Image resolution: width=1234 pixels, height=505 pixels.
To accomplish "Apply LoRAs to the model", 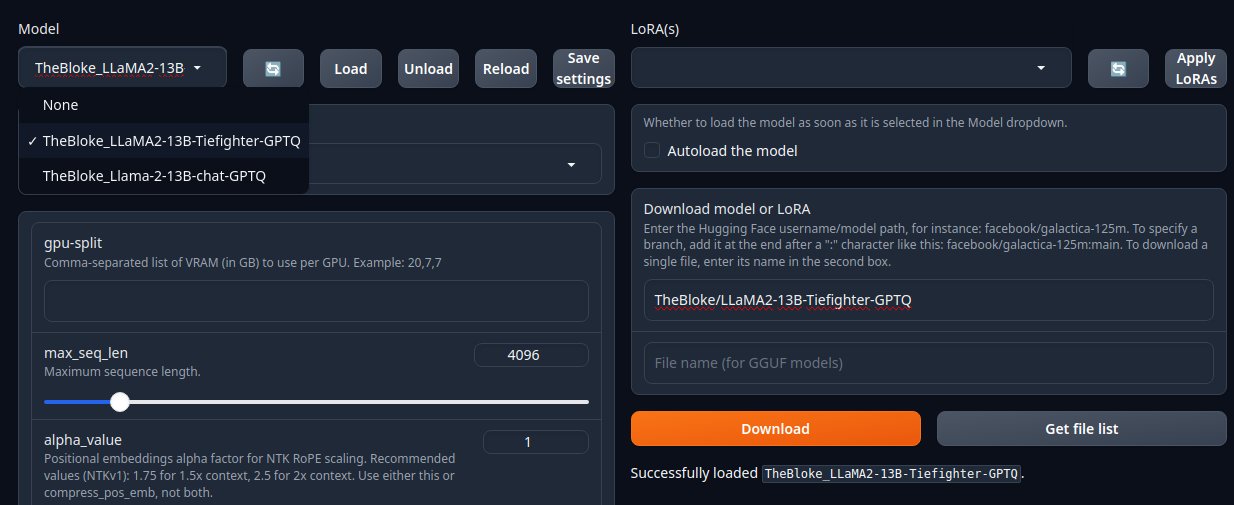I will coord(1196,69).
